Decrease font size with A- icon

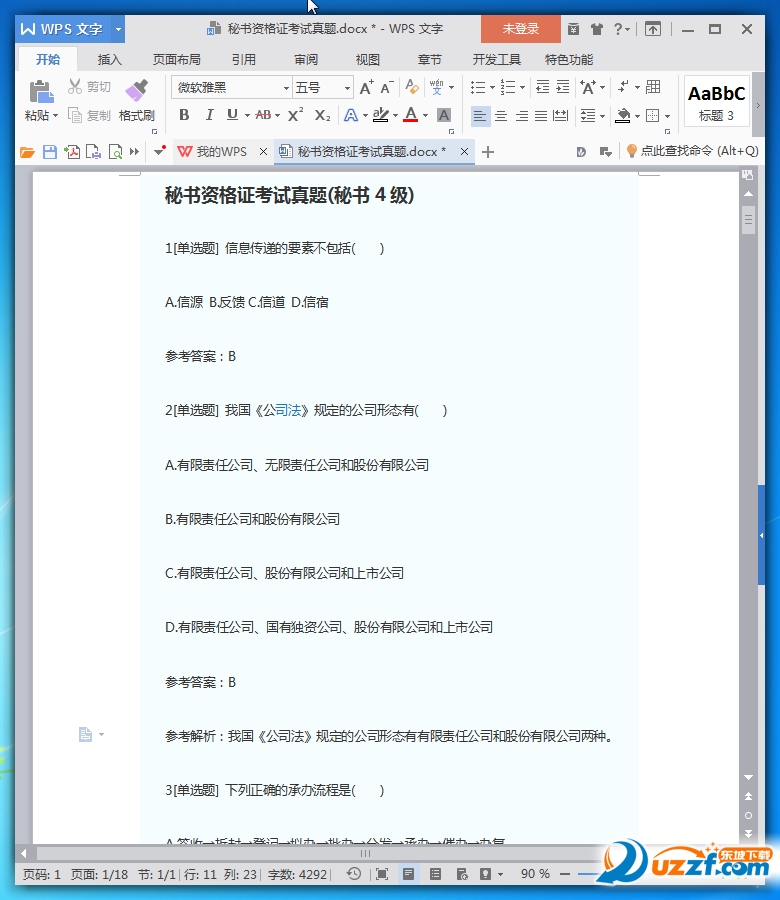point(387,87)
